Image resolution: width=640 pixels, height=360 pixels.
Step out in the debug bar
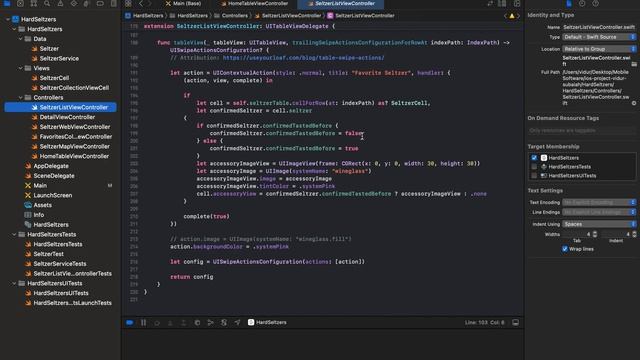click(184, 322)
